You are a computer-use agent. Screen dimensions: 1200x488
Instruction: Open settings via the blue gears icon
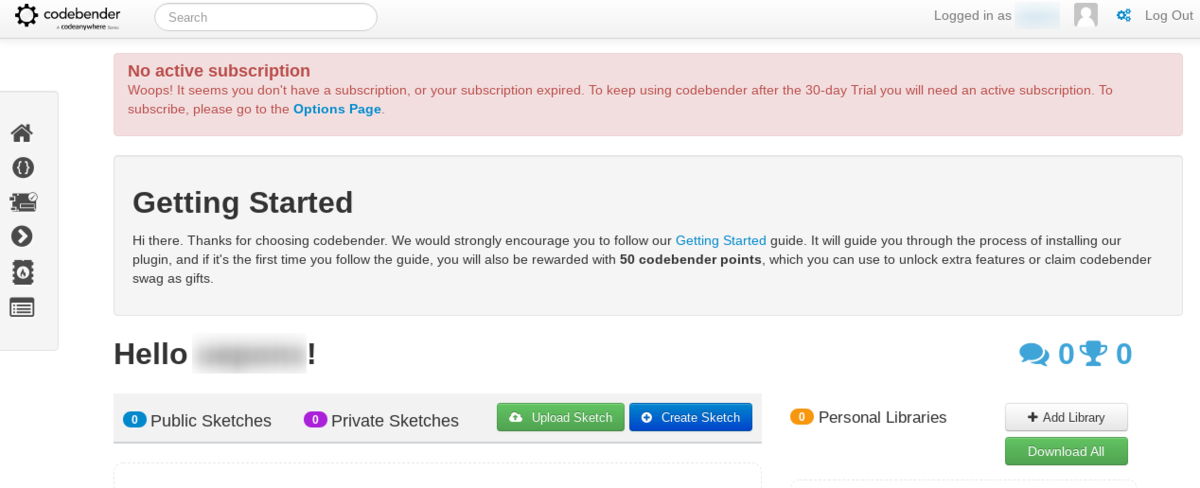[x=1124, y=16]
